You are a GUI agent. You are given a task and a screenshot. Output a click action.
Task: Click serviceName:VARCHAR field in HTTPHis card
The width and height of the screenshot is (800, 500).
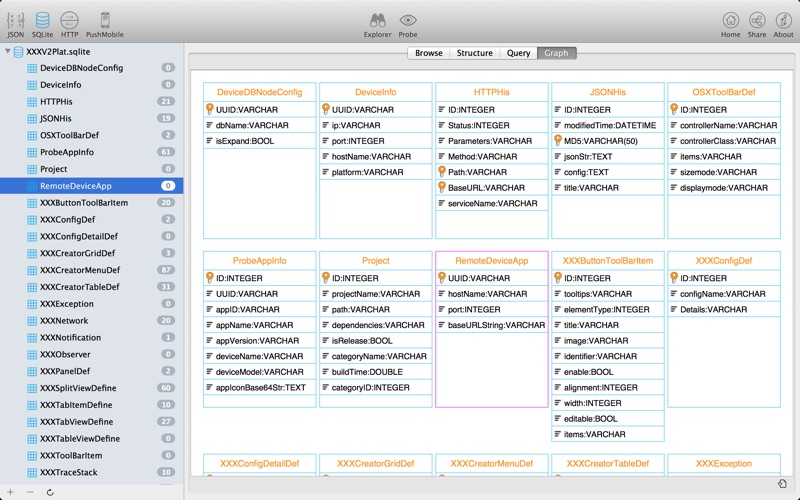(492, 203)
